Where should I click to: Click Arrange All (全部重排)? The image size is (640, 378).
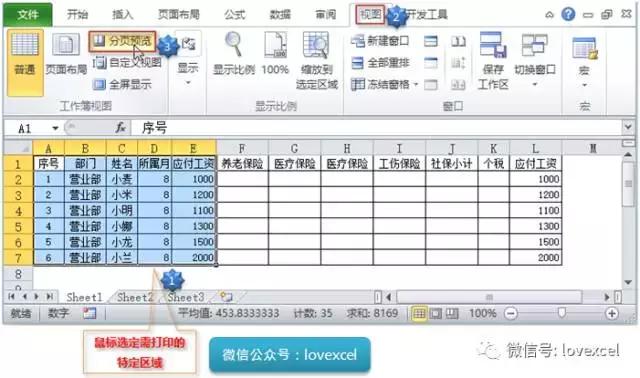point(380,63)
